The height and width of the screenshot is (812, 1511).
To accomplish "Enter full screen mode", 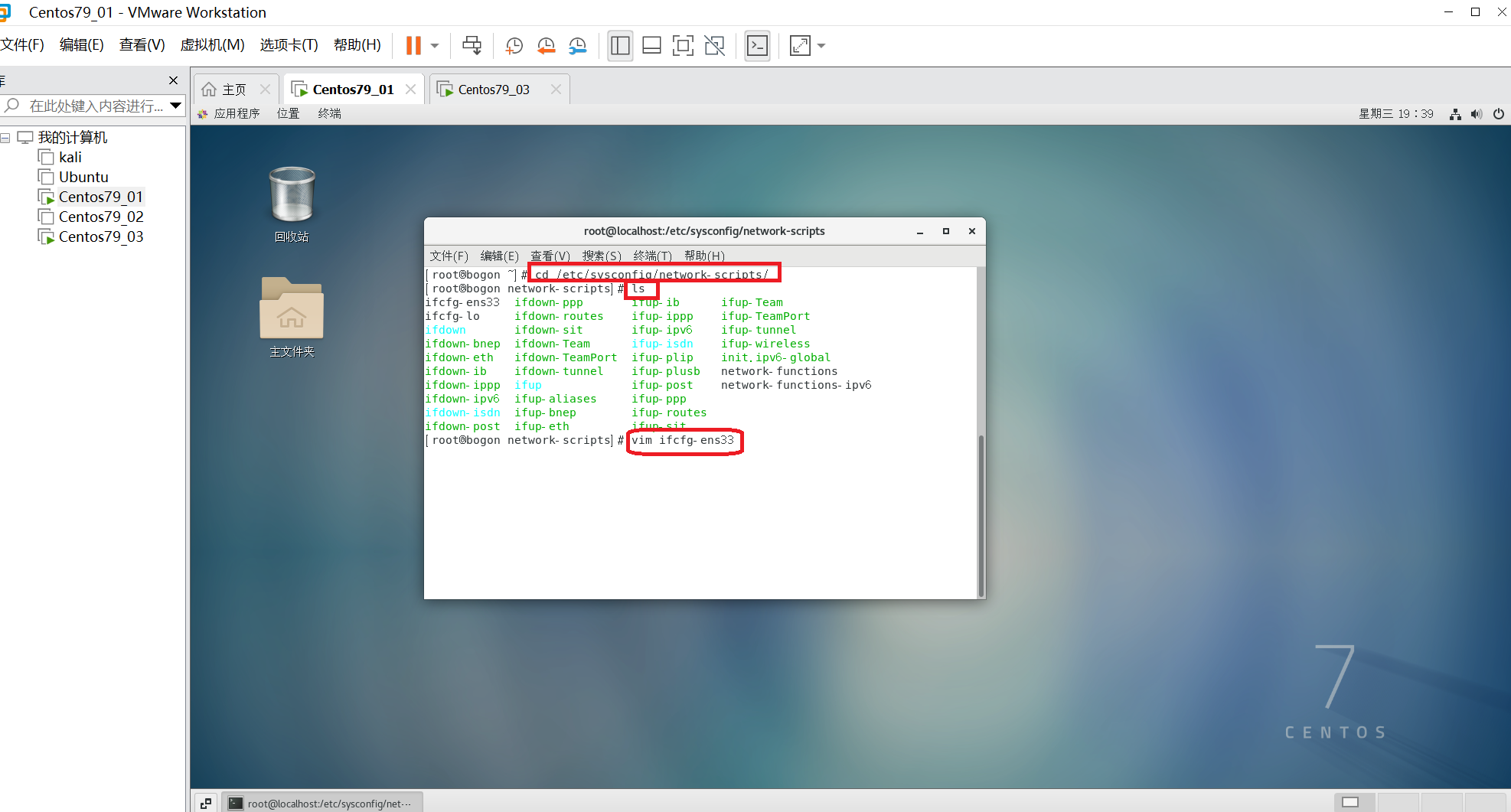I will click(x=683, y=46).
